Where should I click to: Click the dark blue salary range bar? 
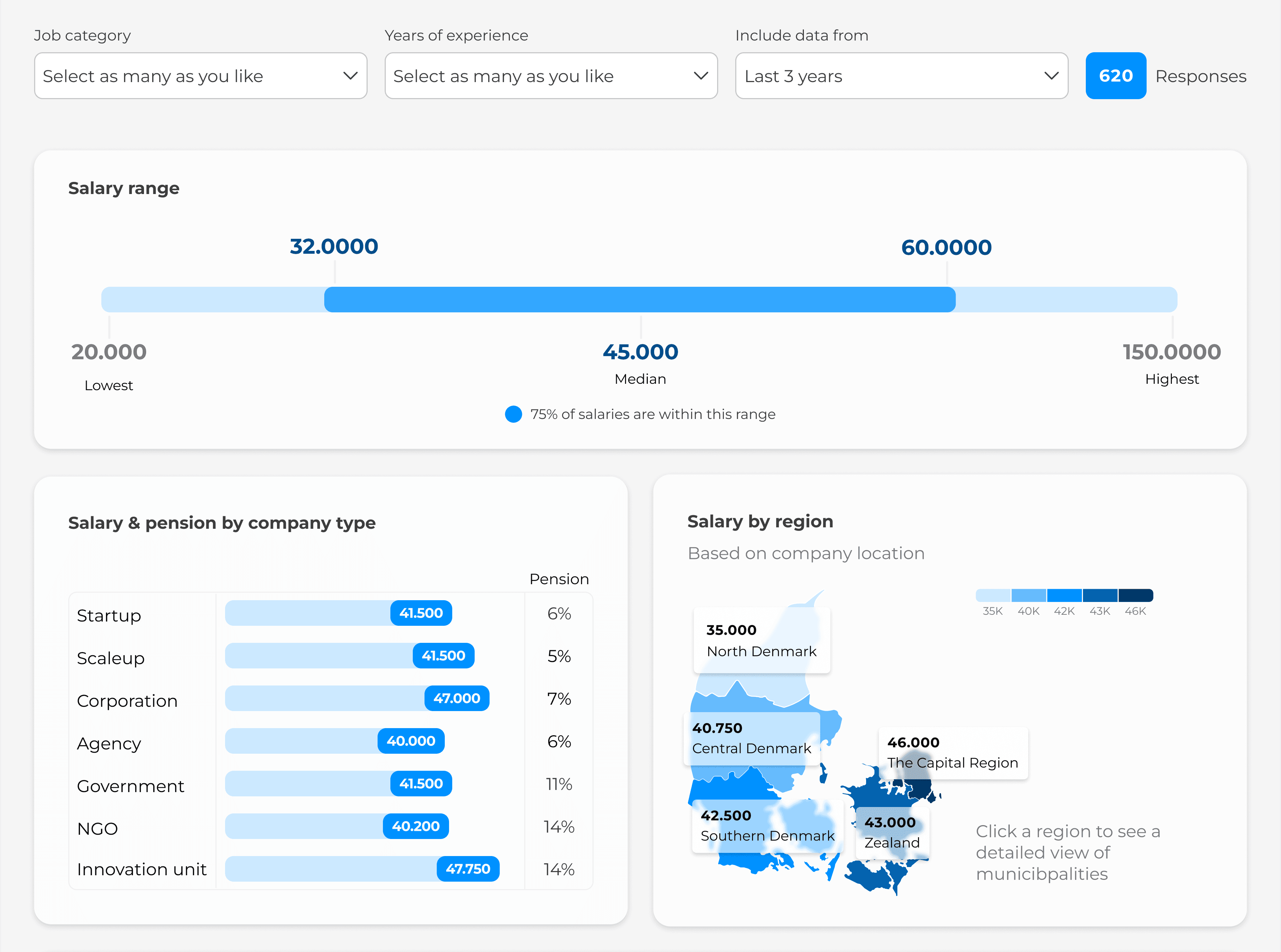tap(639, 300)
